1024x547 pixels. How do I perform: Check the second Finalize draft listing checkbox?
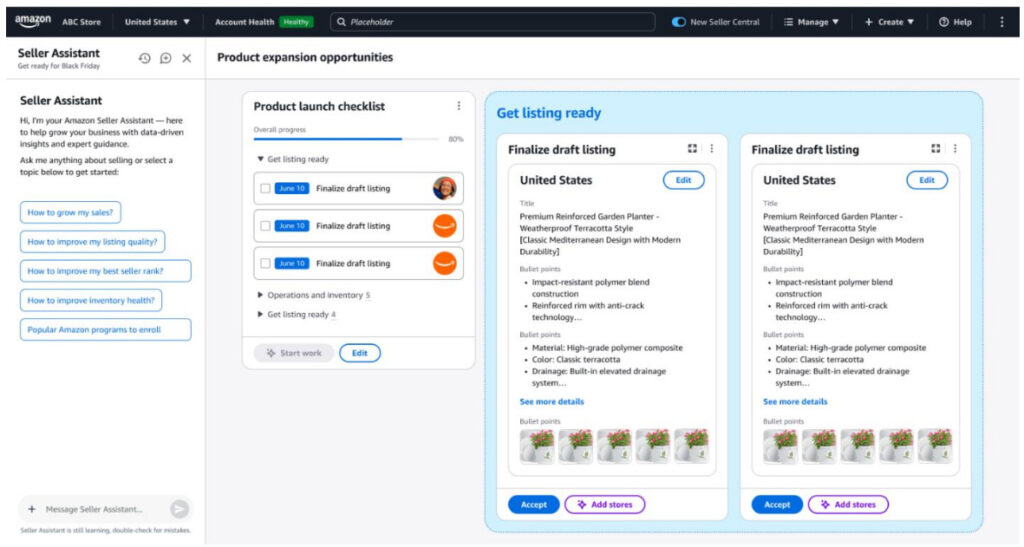(x=265, y=226)
